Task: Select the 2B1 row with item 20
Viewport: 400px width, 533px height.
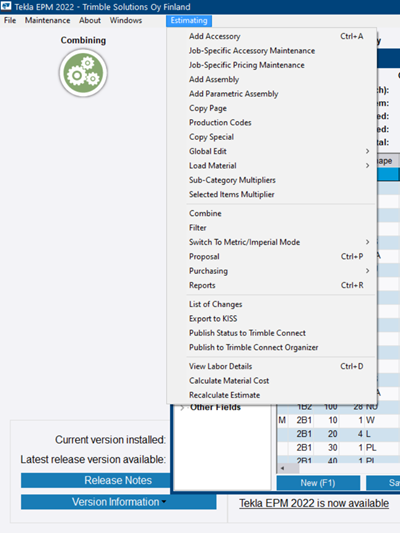Action: 338,434
